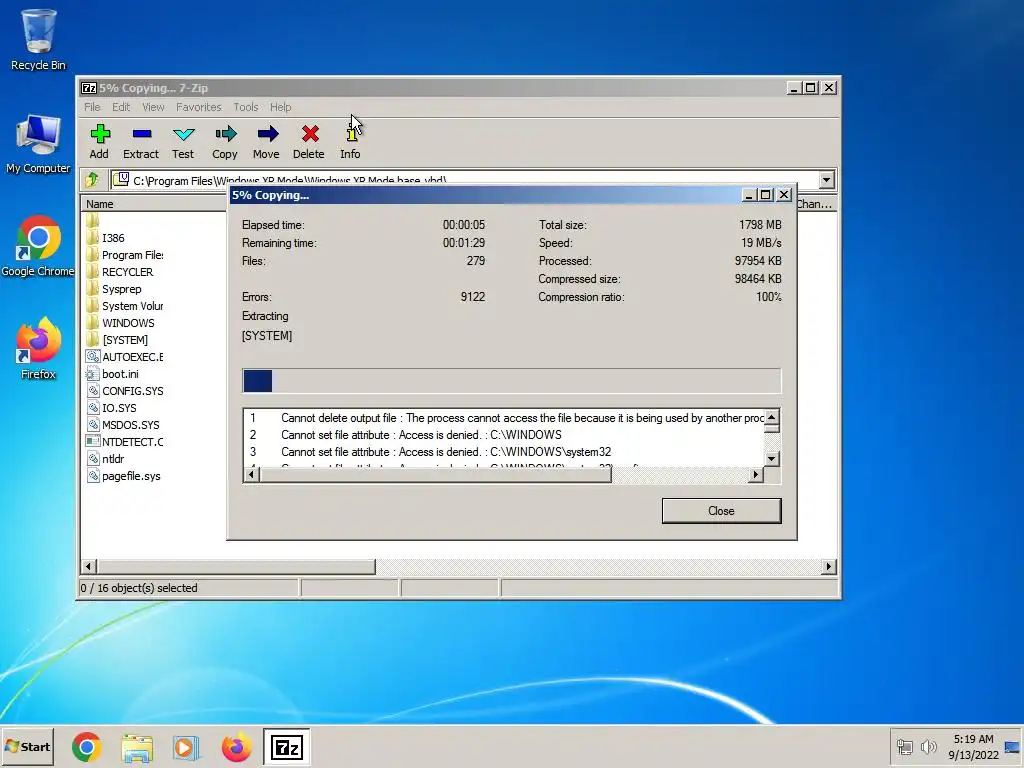Select the WINDOWS folder
Viewport: 1024px width, 768px height.
point(128,323)
